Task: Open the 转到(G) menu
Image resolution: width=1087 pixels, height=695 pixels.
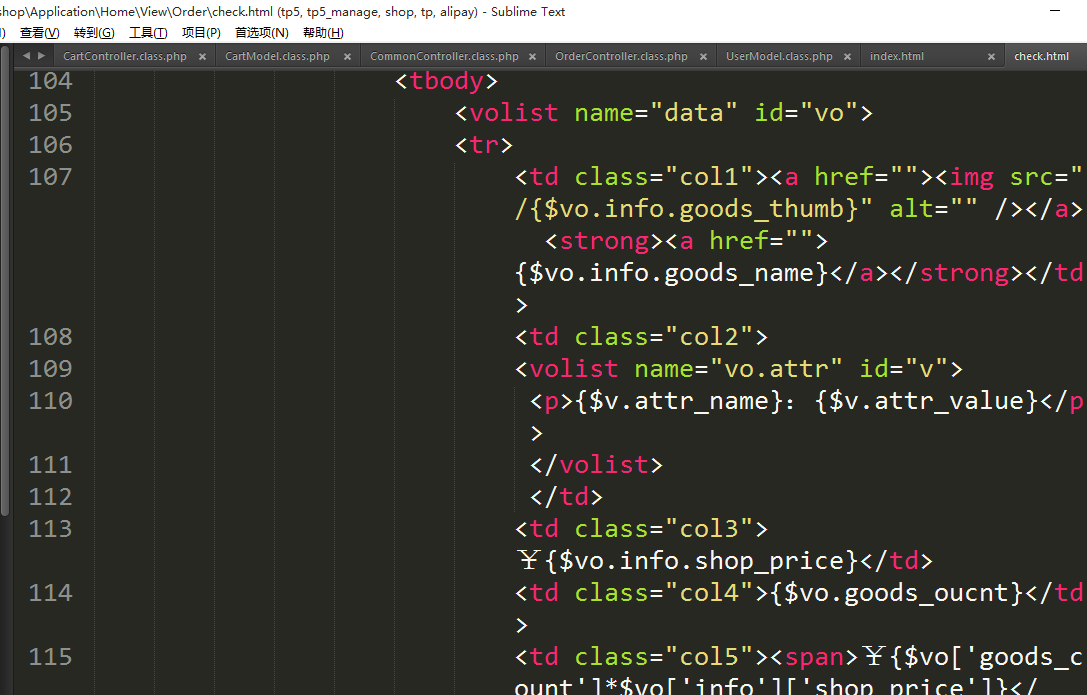Action: point(94,33)
